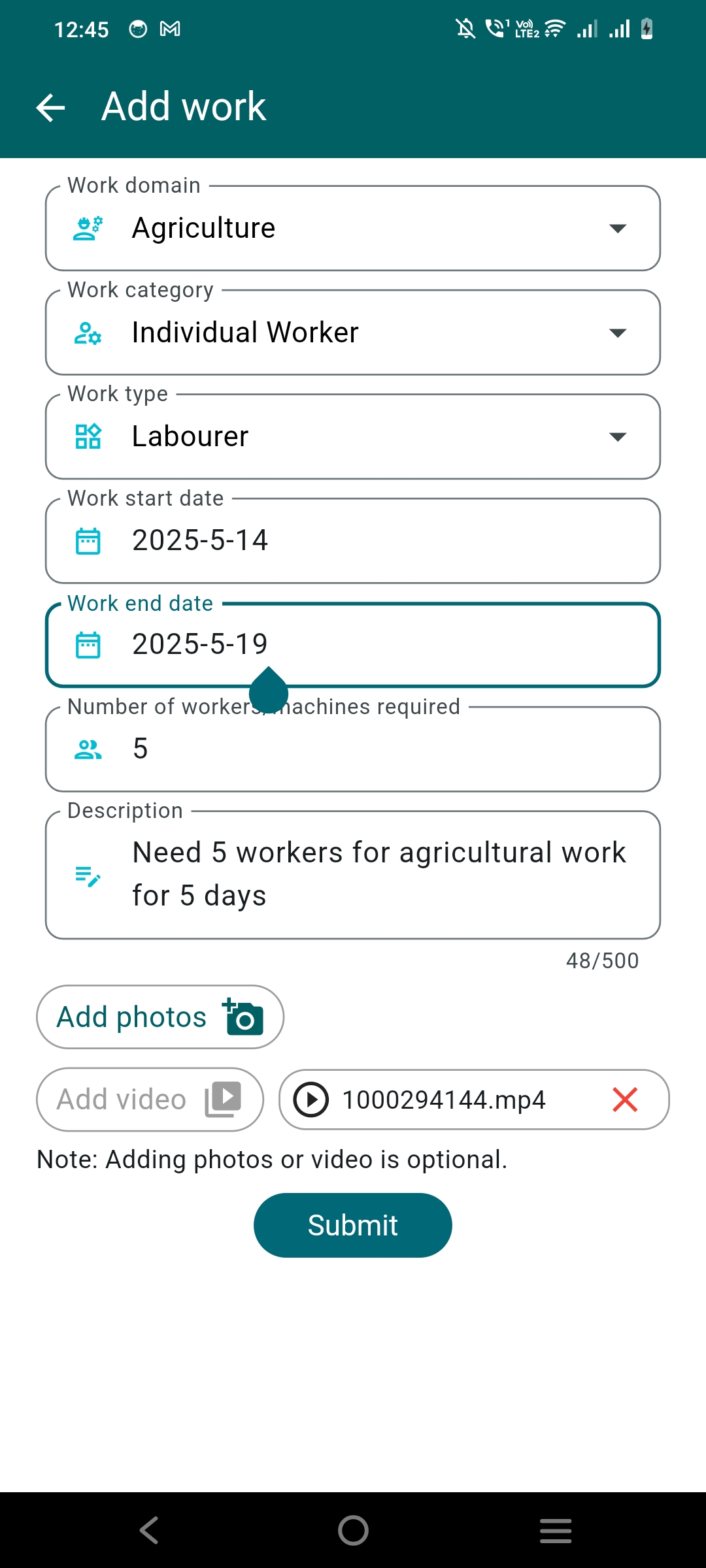Go back using the header arrow
Image resolution: width=706 pixels, height=1568 pixels.
[x=50, y=107]
